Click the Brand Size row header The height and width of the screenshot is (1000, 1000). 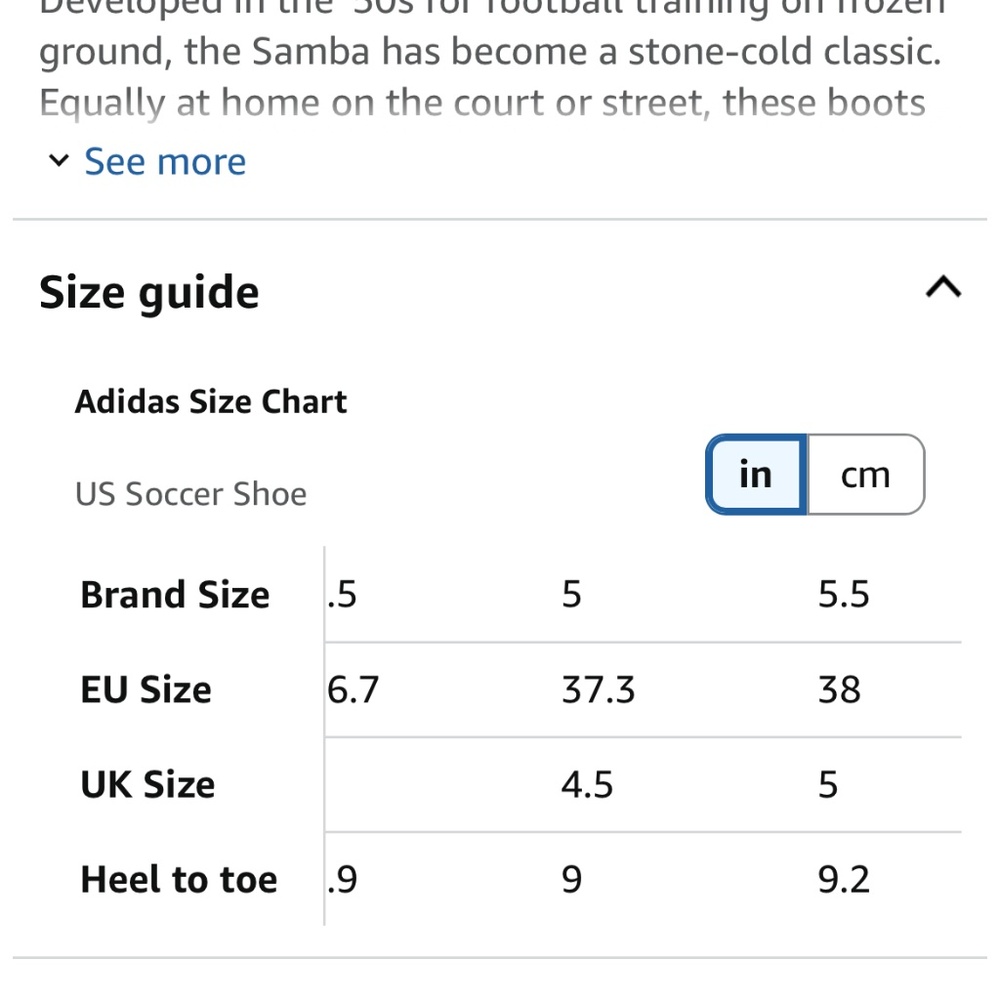pyautogui.click(x=175, y=594)
